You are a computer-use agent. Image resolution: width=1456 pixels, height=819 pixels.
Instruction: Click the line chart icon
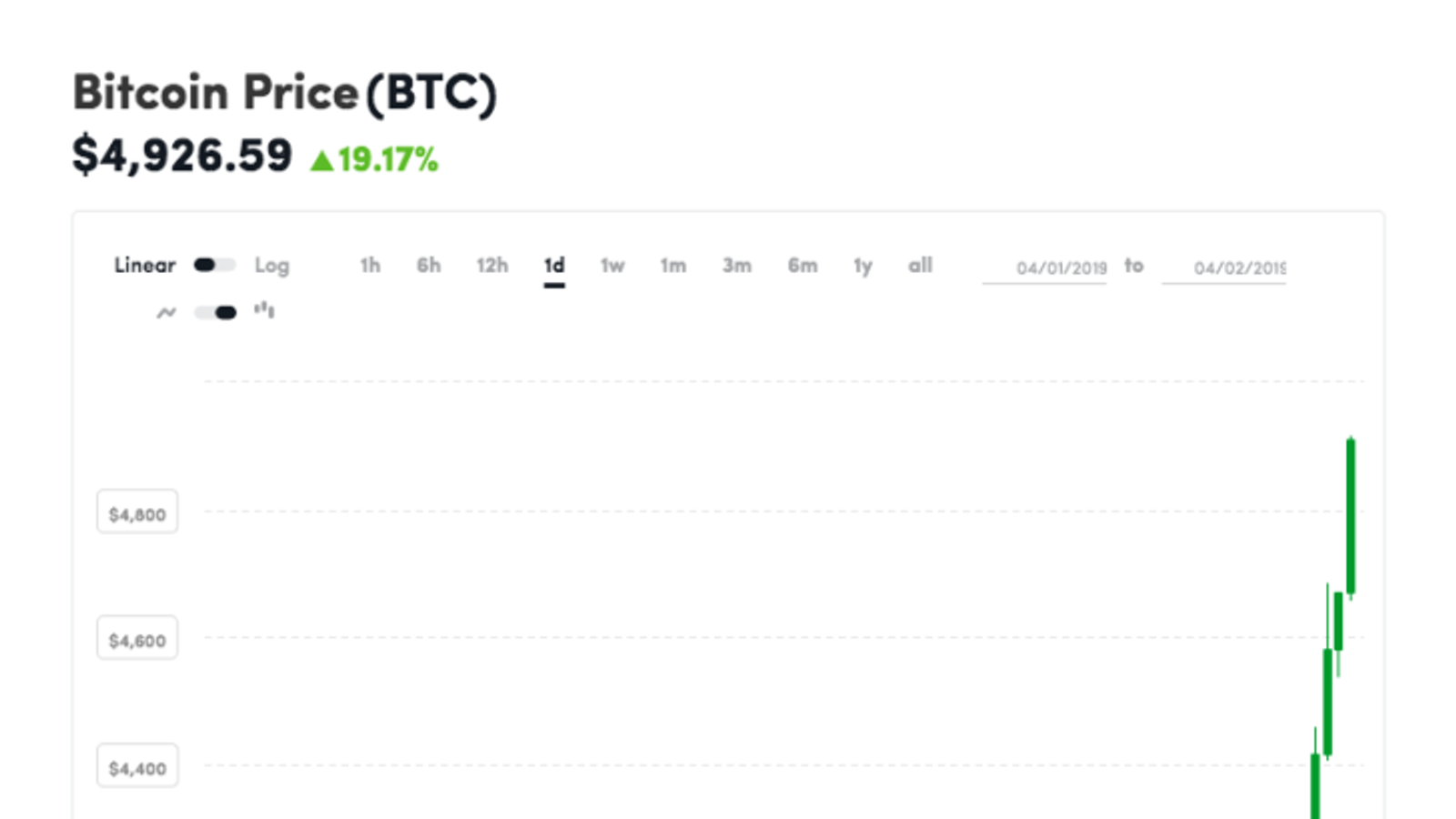pyautogui.click(x=166, y=313)
